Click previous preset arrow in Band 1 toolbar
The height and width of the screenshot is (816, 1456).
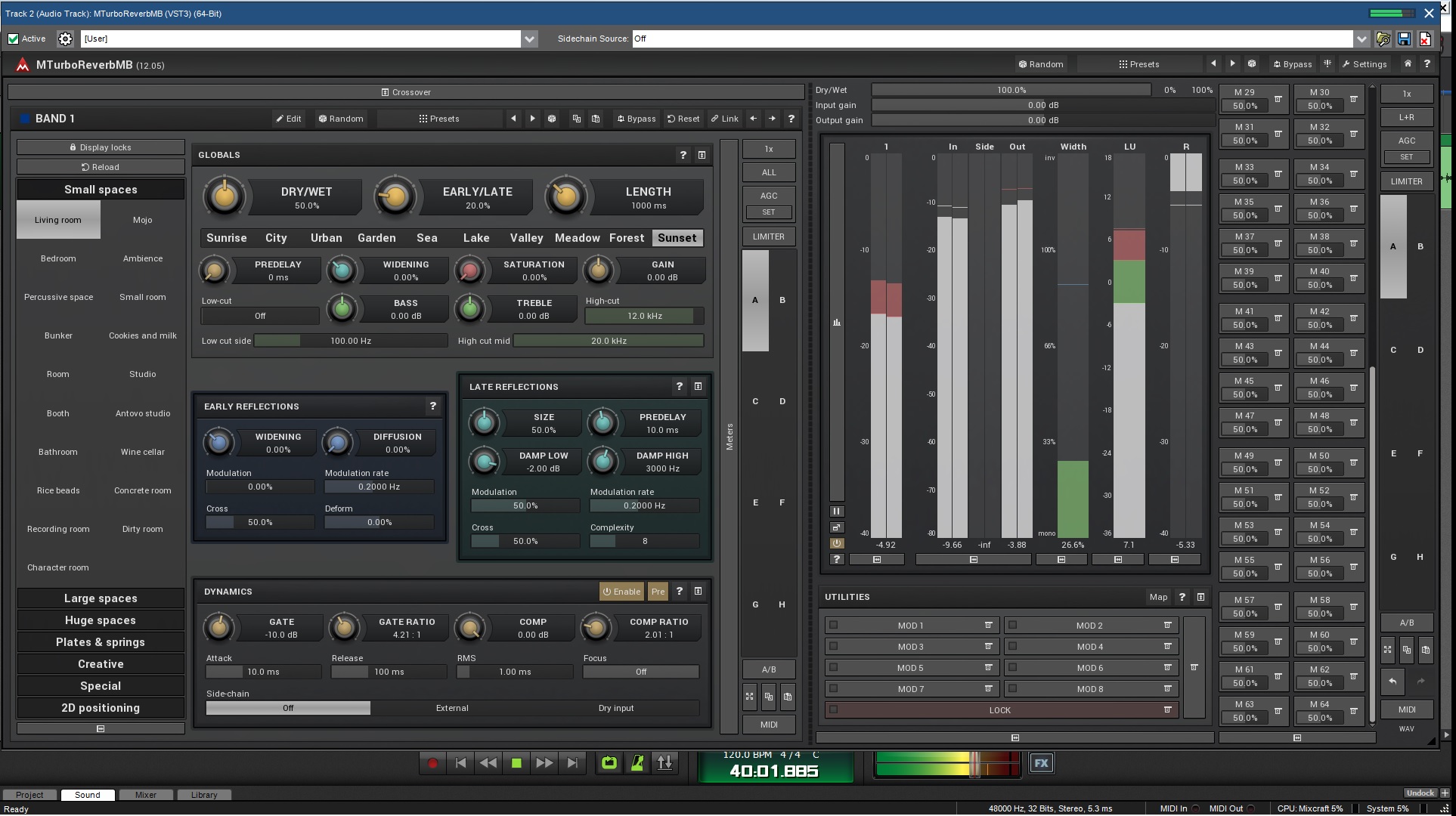(513, 119)
